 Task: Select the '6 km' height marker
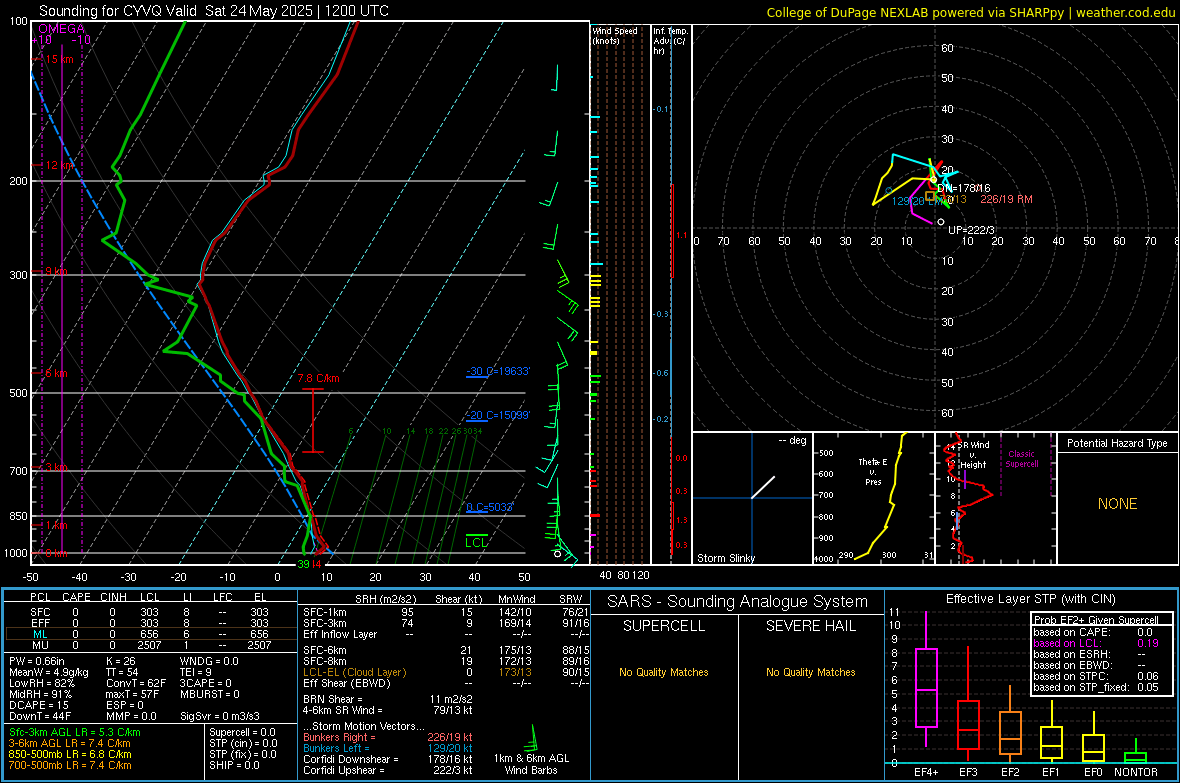[x=56, y=373]
